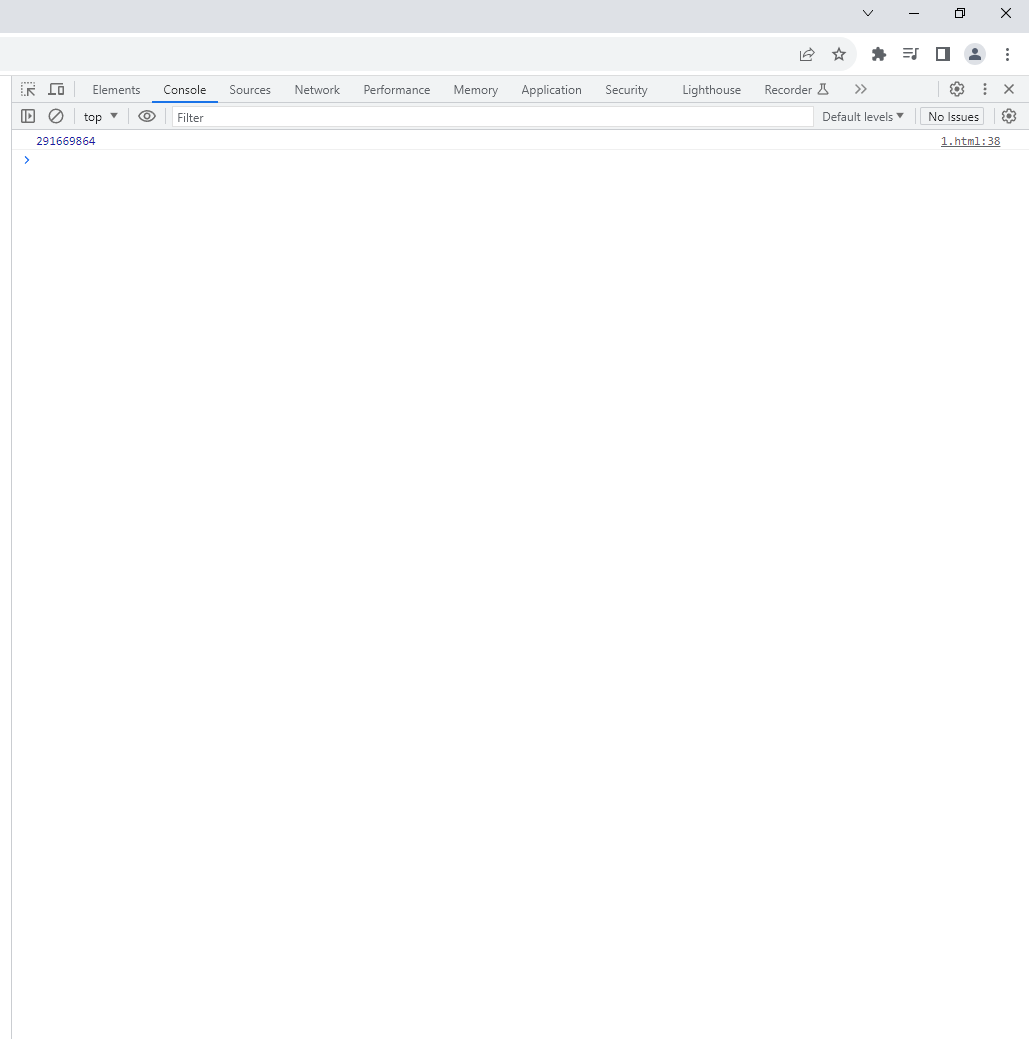This screenshot has height=1039, width=1029.
Task: Switch to the Elements tab
Action: [116, 89]
